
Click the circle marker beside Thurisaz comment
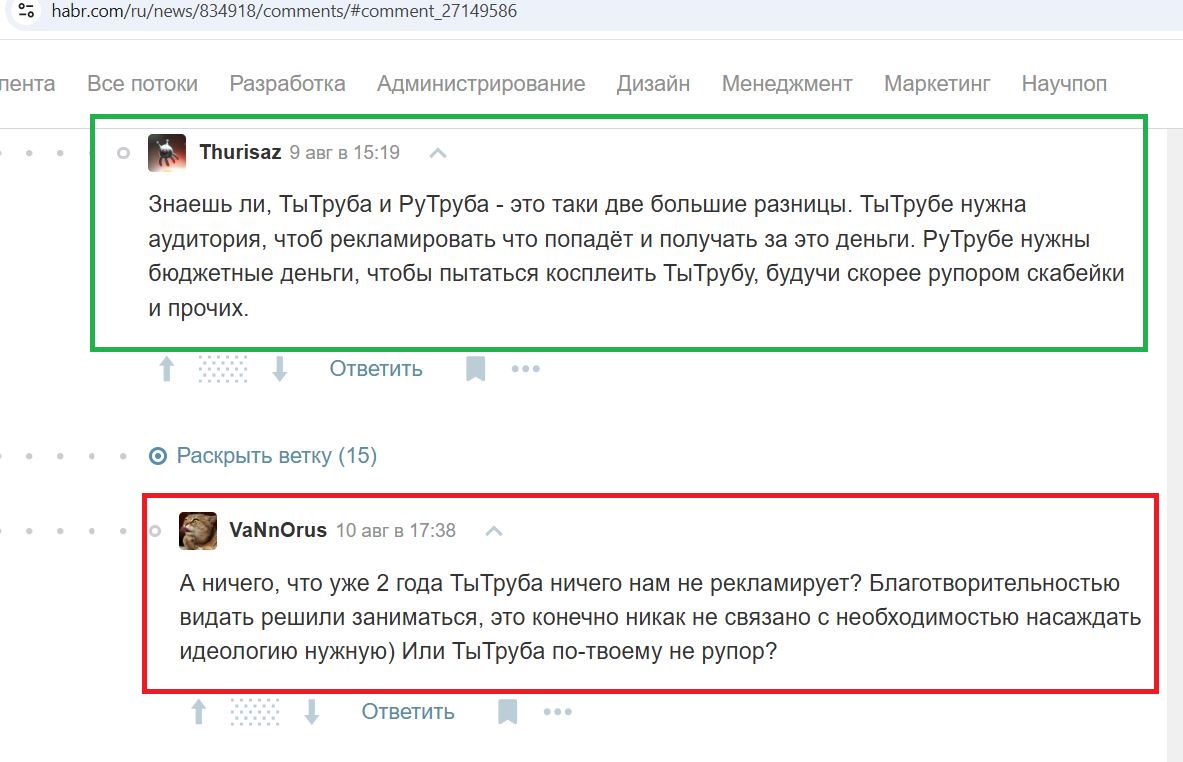tap(123, 153)
